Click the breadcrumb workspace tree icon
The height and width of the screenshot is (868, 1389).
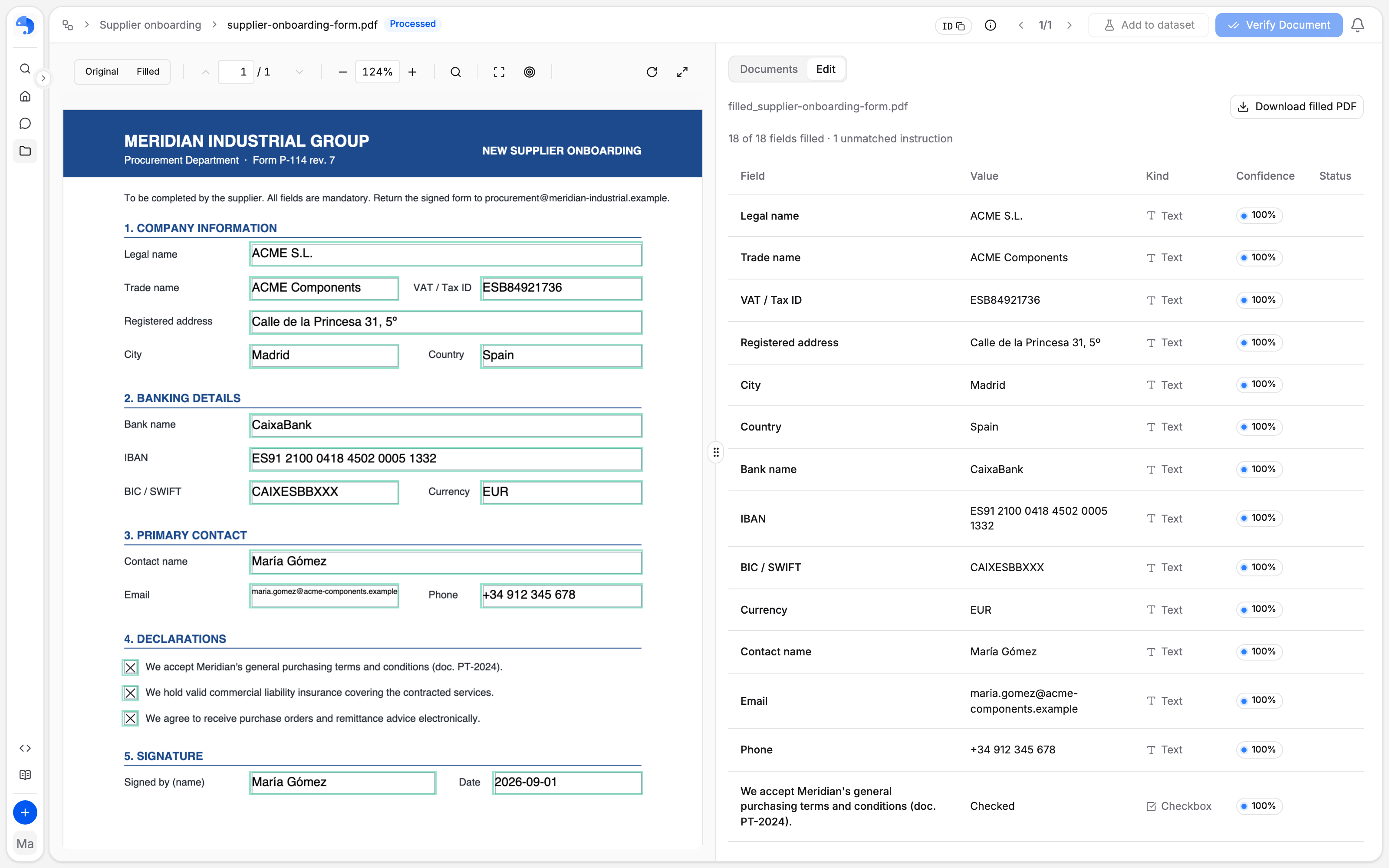[x=68, y=25]
